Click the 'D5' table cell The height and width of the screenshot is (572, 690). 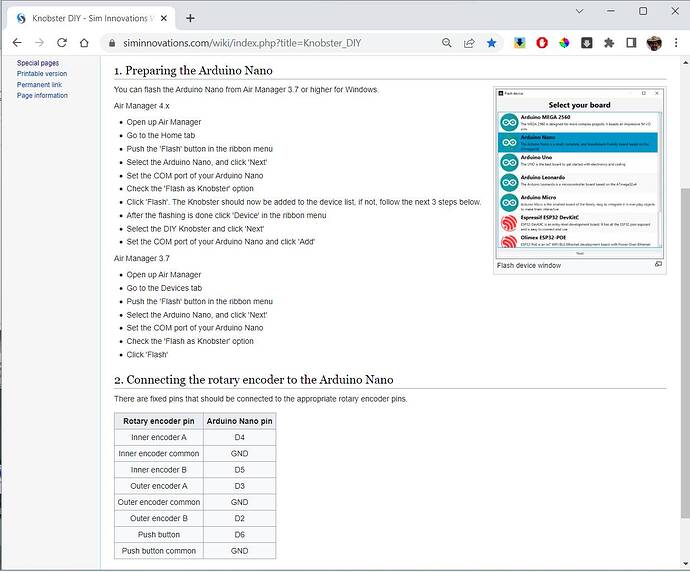tap(239, 470)
